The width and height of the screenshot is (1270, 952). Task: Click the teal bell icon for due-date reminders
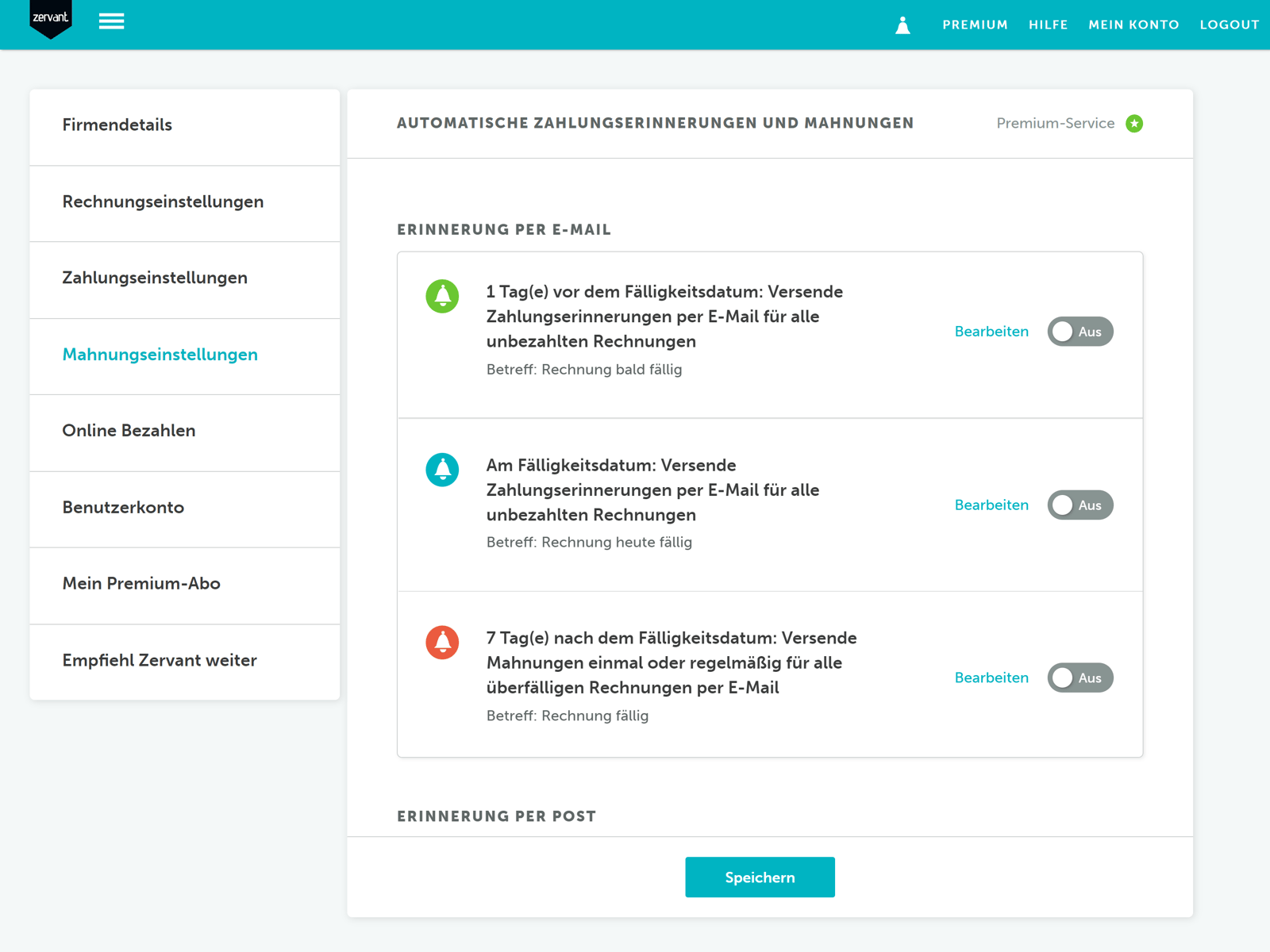point(442,469)
